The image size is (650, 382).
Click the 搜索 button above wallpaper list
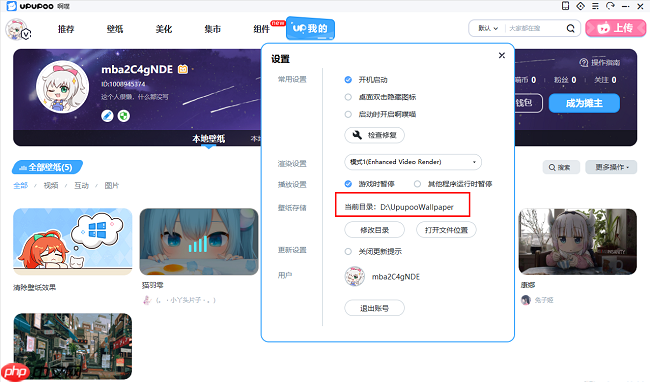(561, 167)
